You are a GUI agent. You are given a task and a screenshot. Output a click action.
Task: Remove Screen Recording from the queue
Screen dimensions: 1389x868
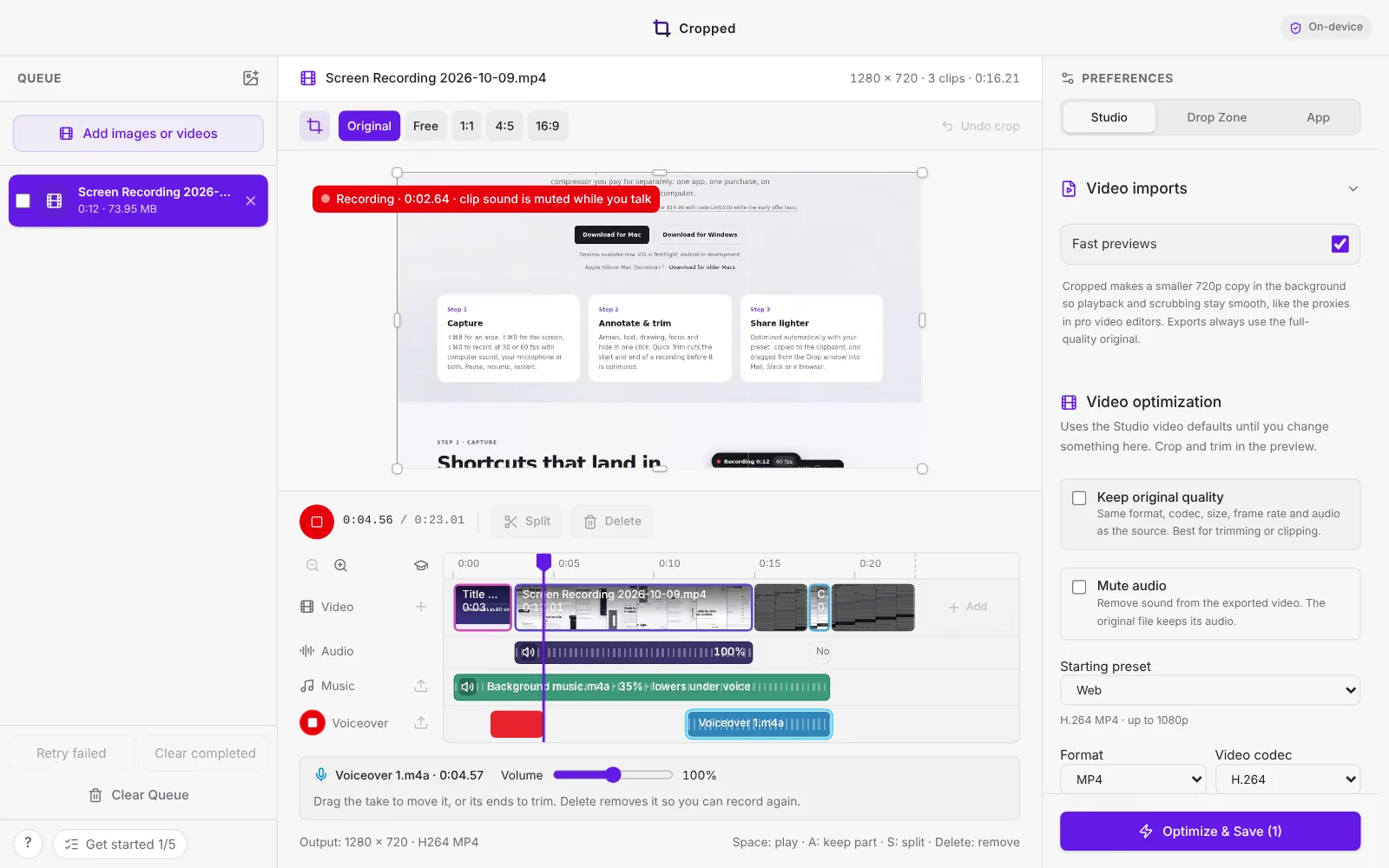[x=251, y=201]
